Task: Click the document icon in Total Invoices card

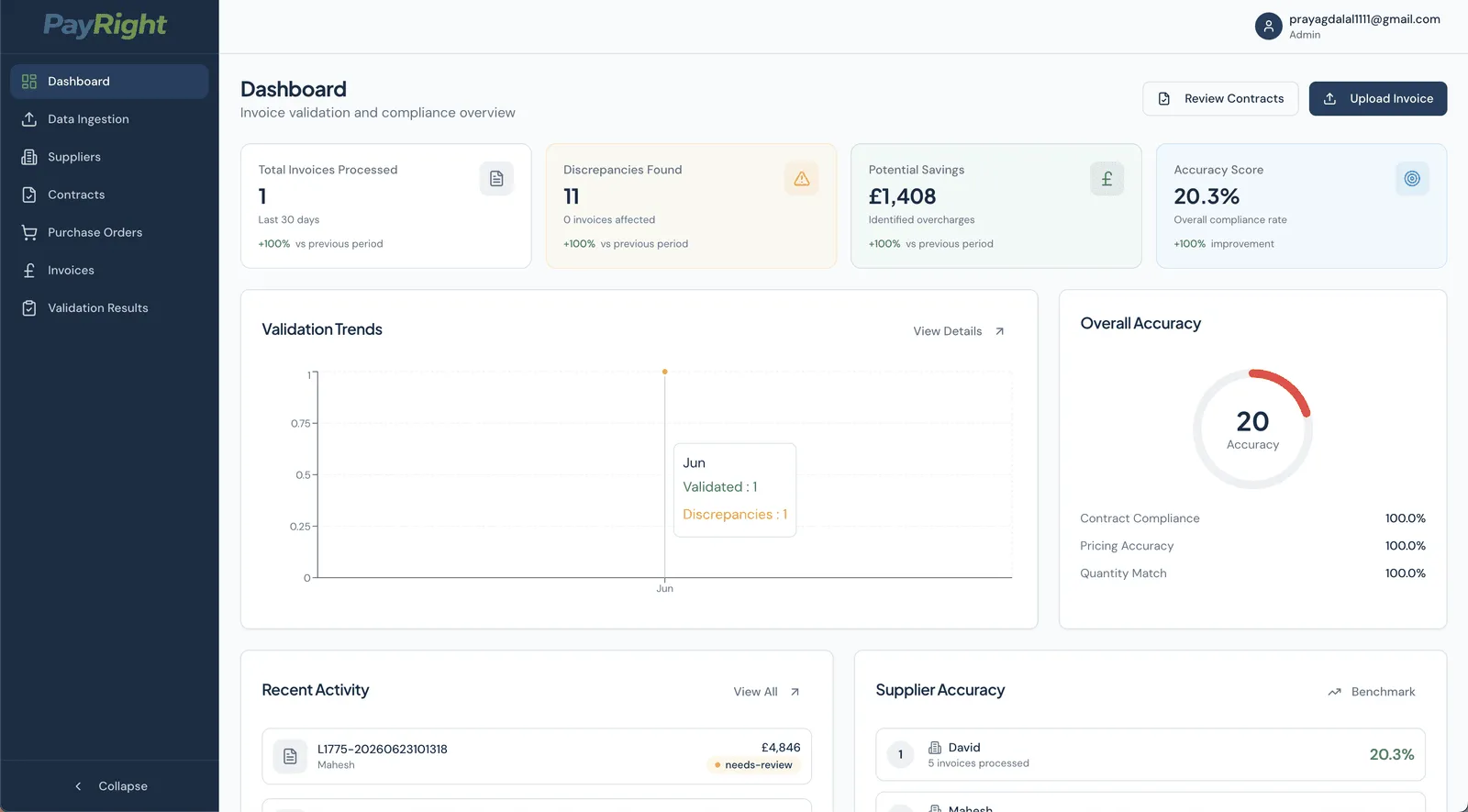Action: click(496, 178)
